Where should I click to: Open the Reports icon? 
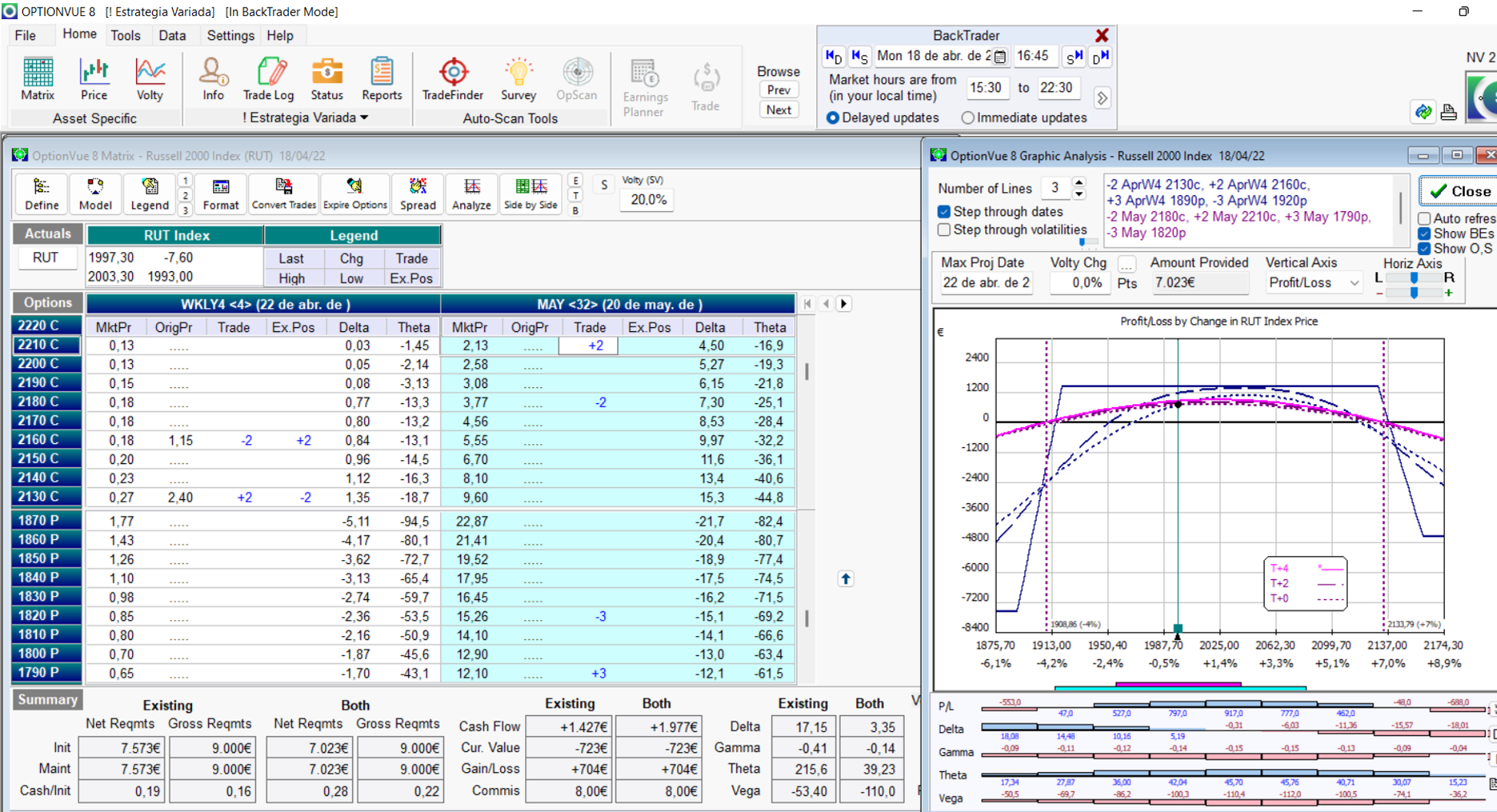(x=382, y=79)
